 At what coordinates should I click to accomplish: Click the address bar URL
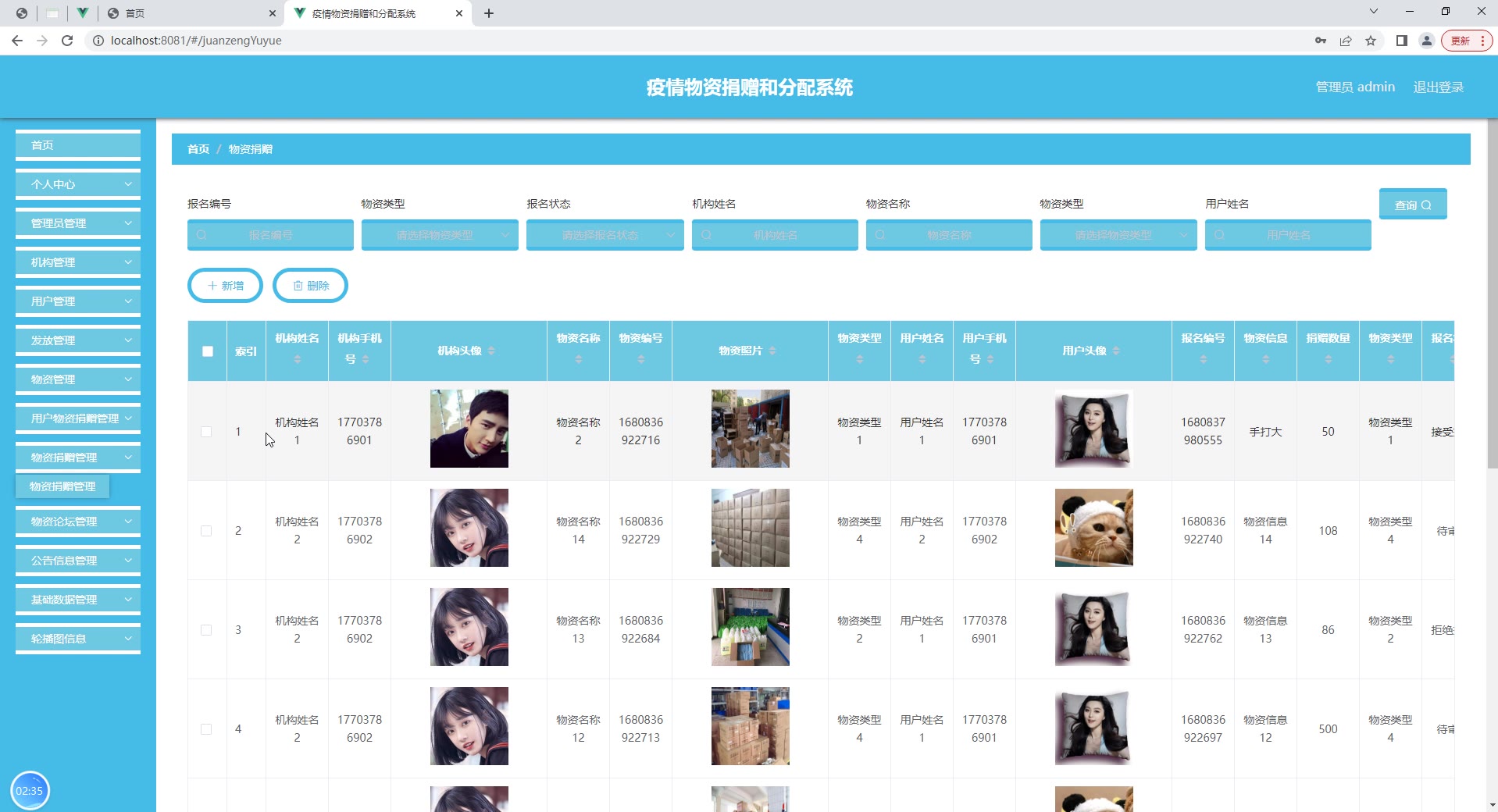196,41
